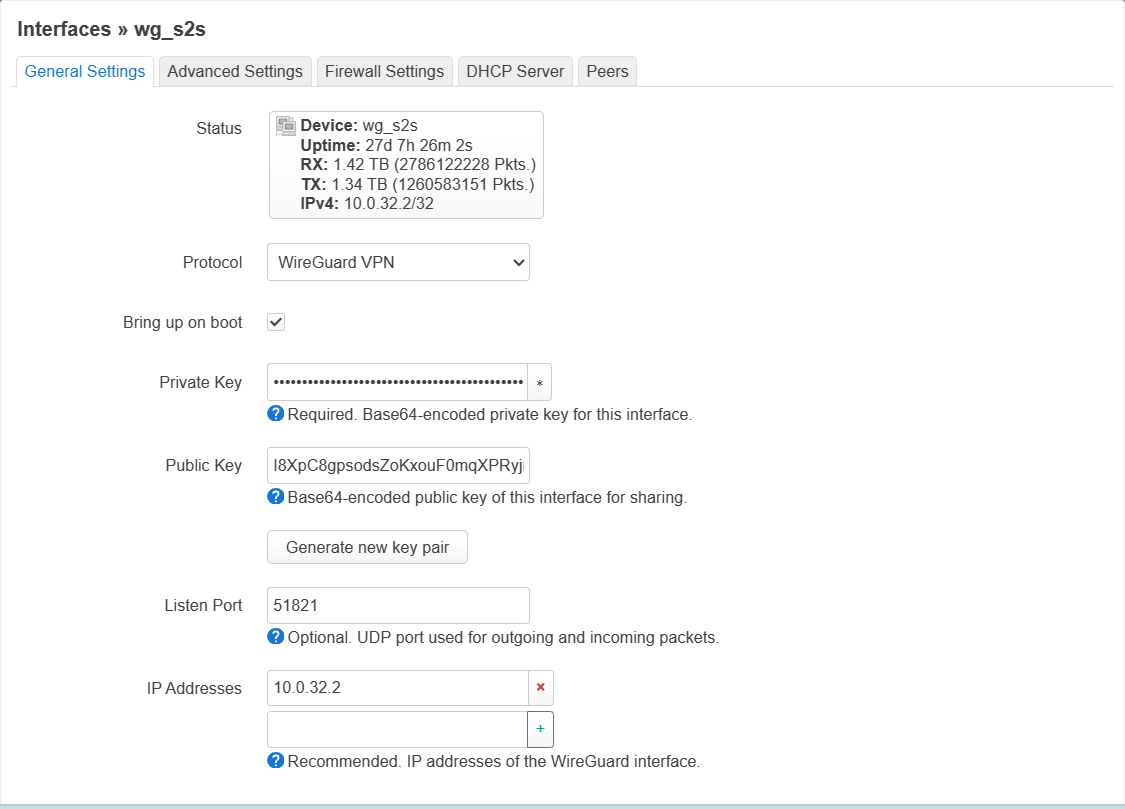Focus the Public Key text field

398,465
